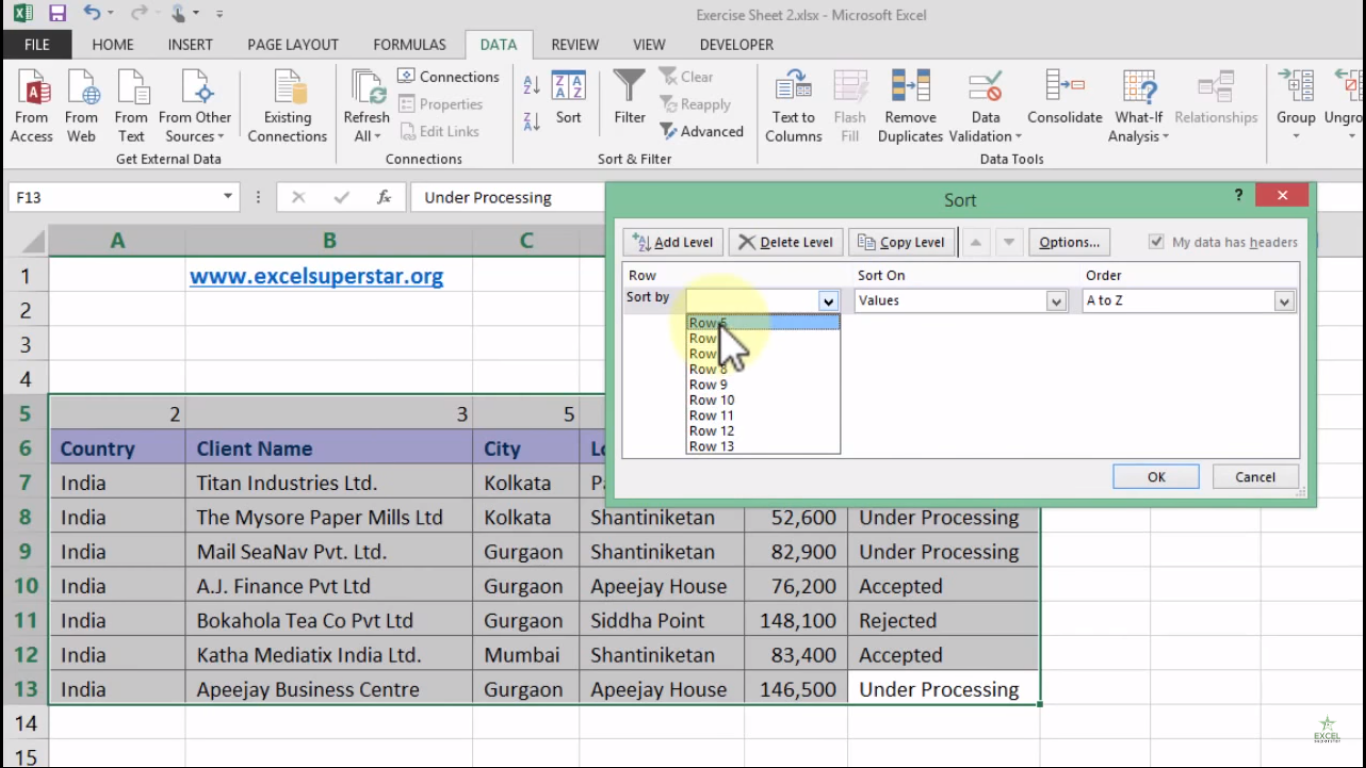The width and height of the screenshot is (1366, 768).
Task: Open Existing Connections
Action: (287, 107)
